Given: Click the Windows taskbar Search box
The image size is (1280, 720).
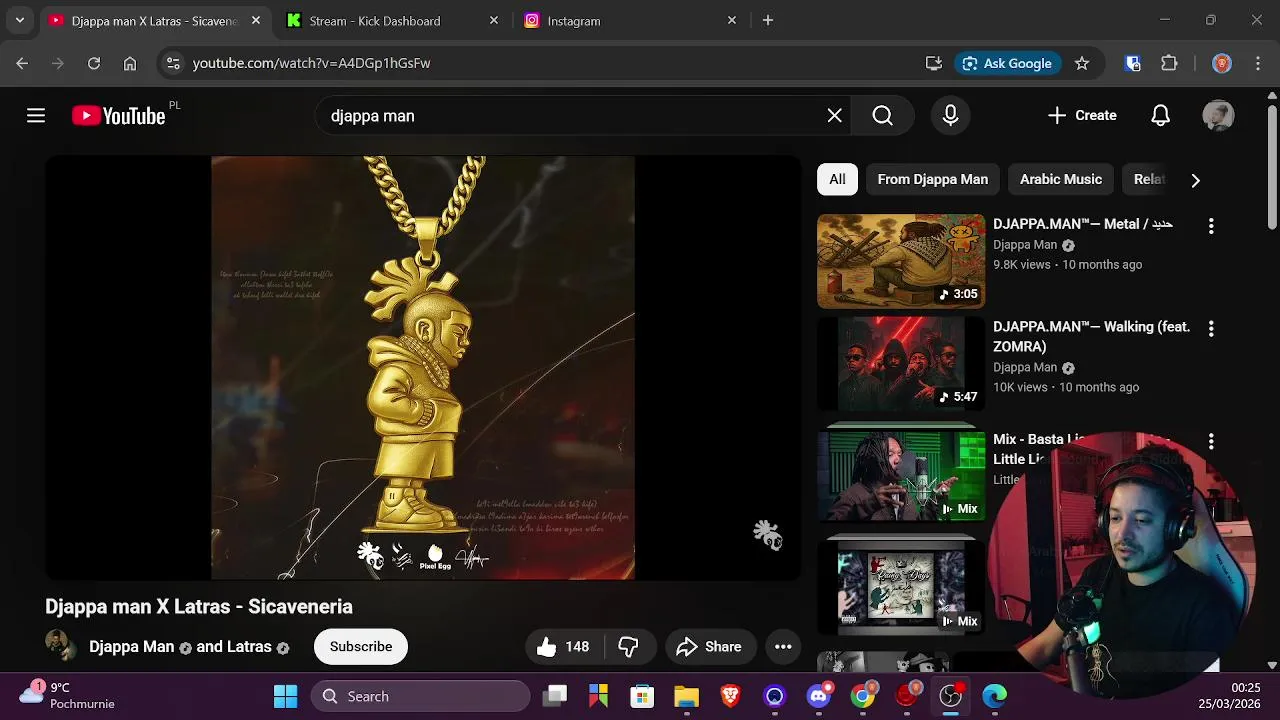Looking at the screenshot, I should click(x=420, y=696).
